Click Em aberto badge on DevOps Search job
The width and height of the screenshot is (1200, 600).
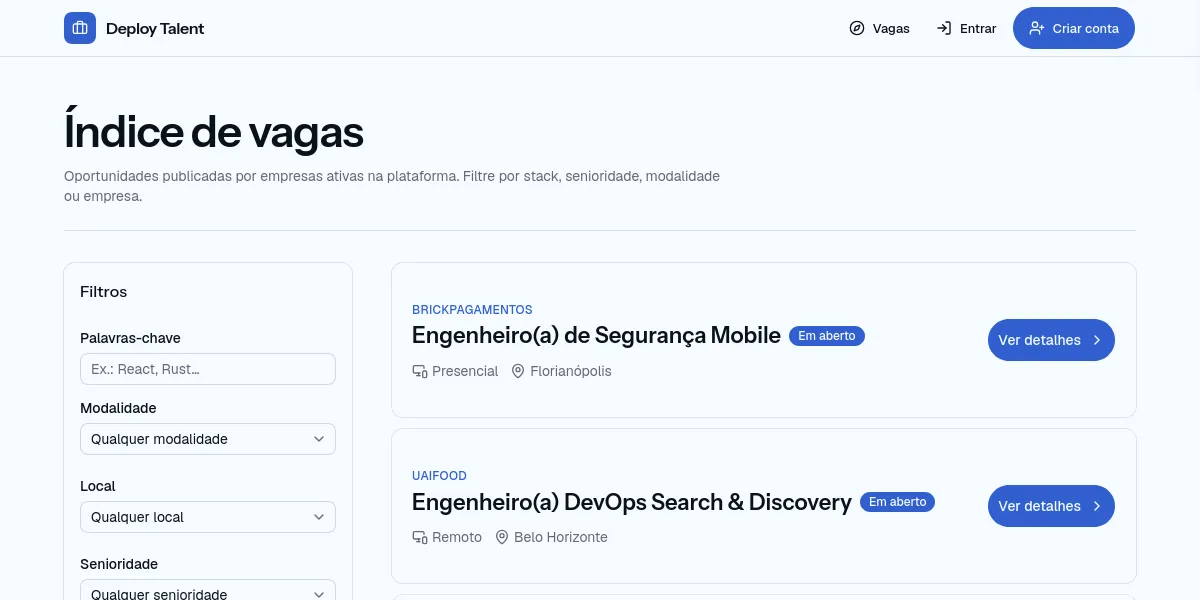(x=897, y=502)
